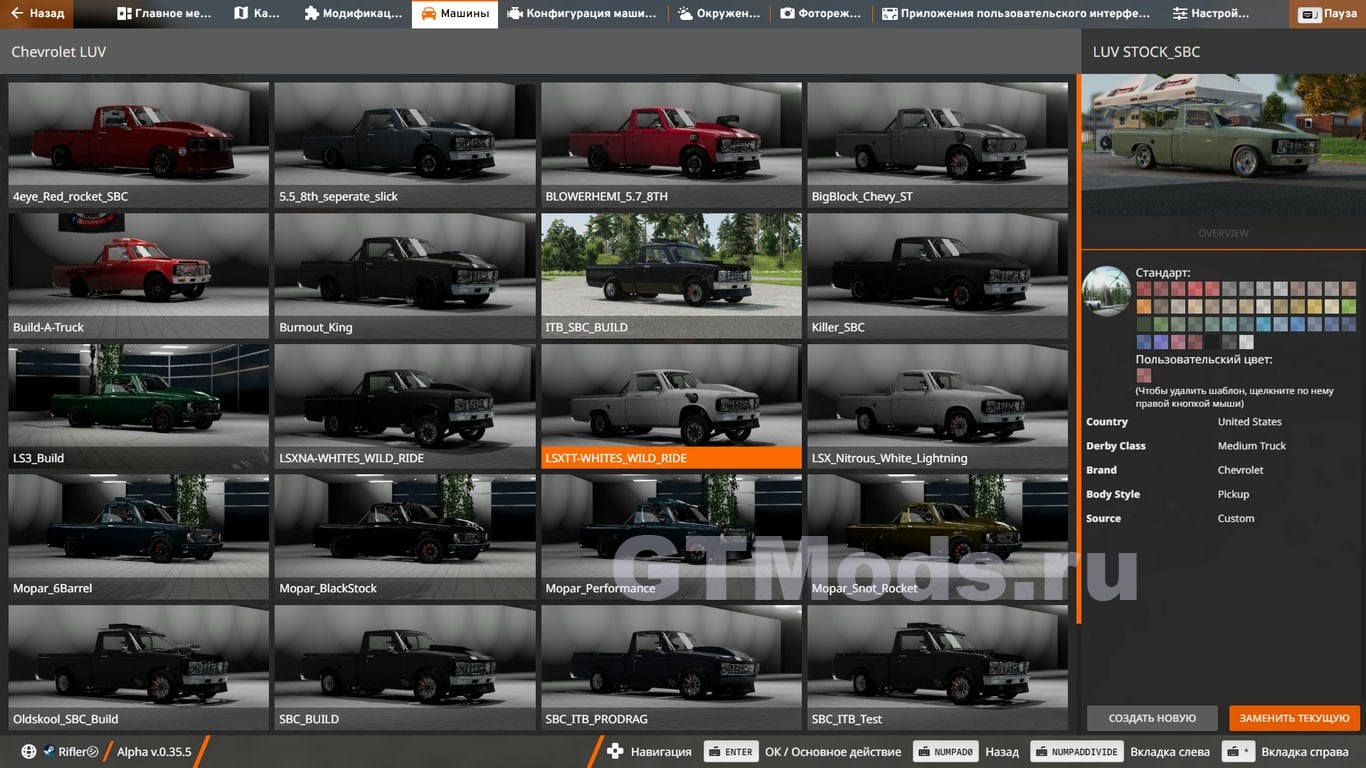Open the Фоторежим camera tab
1366x768 pixels.
pyautogui.click(x=820, y=14)
